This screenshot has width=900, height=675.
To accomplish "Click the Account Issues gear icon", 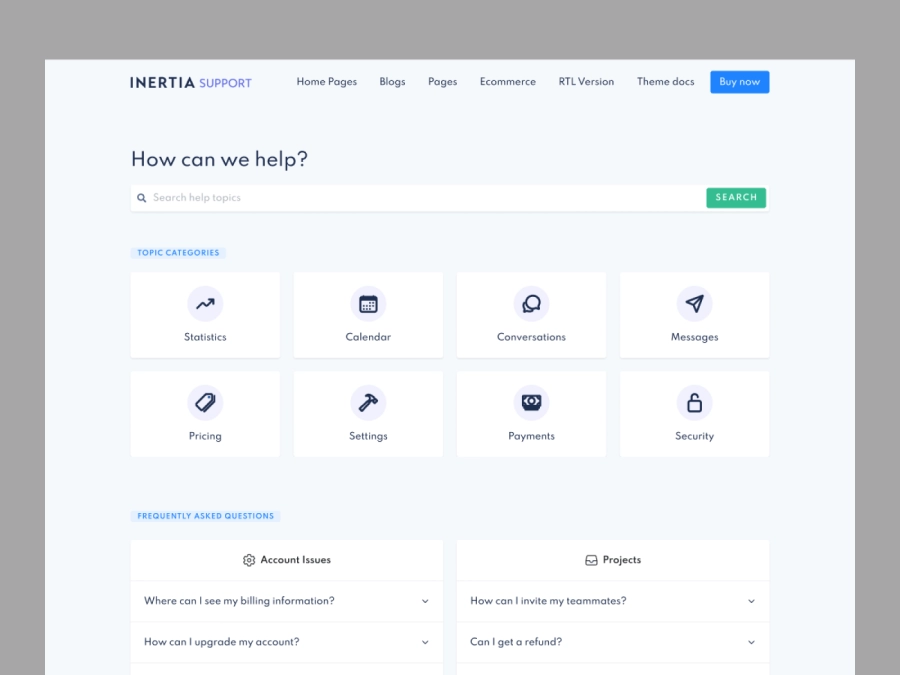I will pos(248,560).
